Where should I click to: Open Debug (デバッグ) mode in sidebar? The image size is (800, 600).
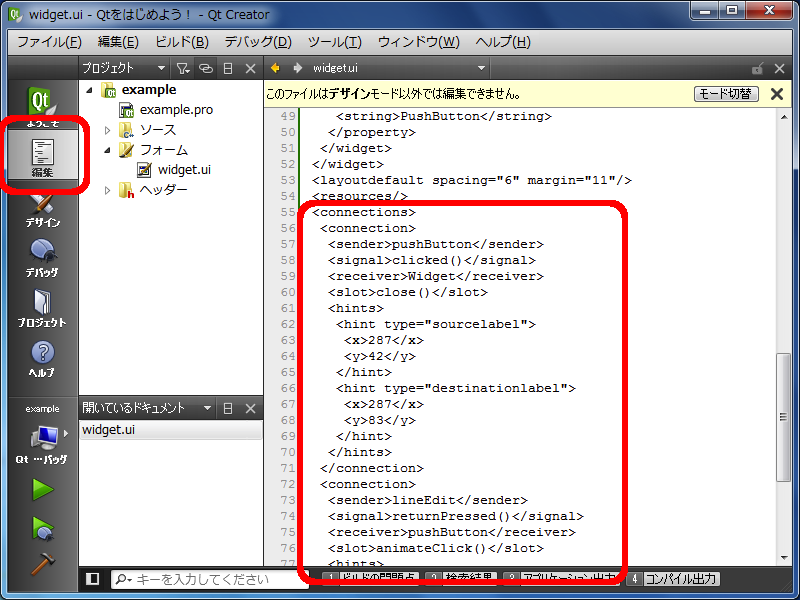tap(42, 258)
